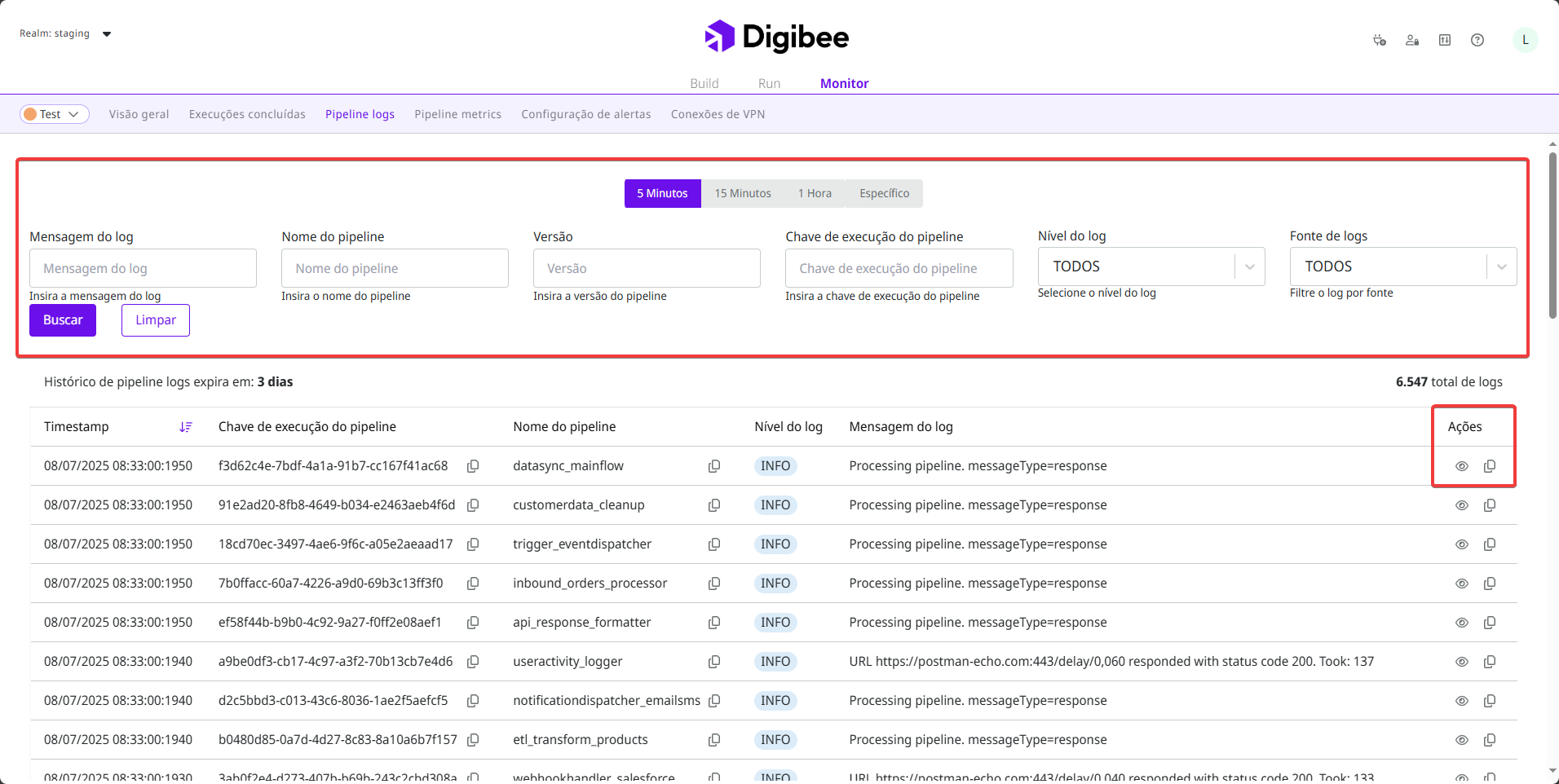Click the sliders settings icon in header
Image resolution: width=1559 pixels, height=784 pixels.
(x=1444, y=40)
